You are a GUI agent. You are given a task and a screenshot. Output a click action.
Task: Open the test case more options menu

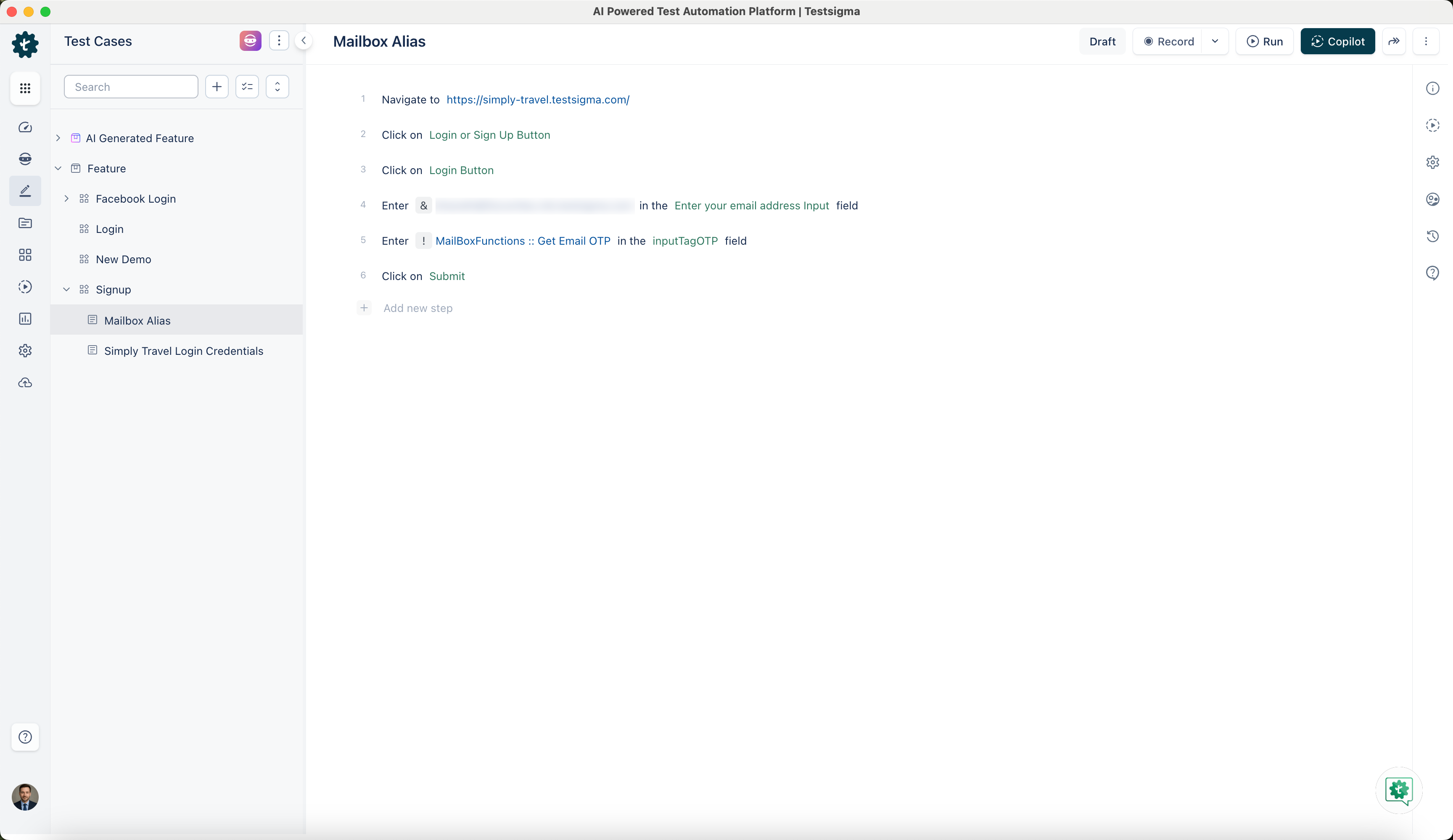coord(1426,42)
